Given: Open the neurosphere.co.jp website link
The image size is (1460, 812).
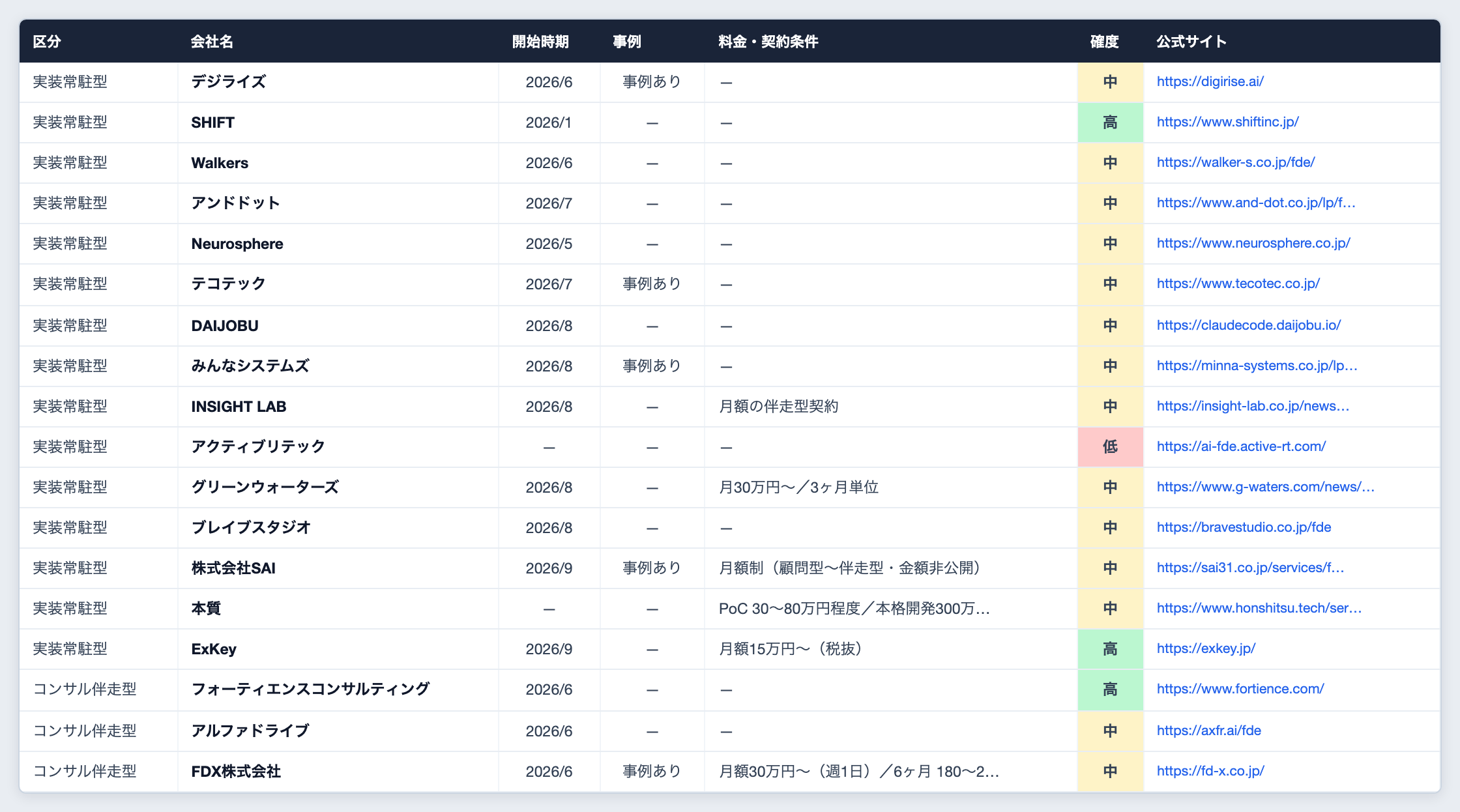Looking at the screenshot, I should pyautogui.click(x=1253, y=243).
